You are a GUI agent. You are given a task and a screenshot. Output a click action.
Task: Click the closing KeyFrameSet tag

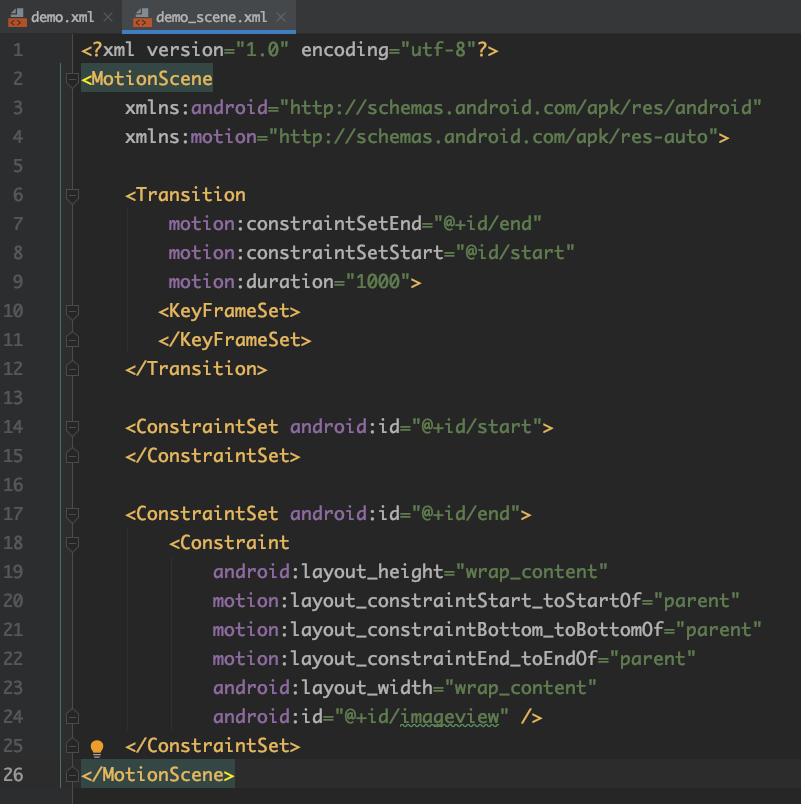tap(235, 339)
